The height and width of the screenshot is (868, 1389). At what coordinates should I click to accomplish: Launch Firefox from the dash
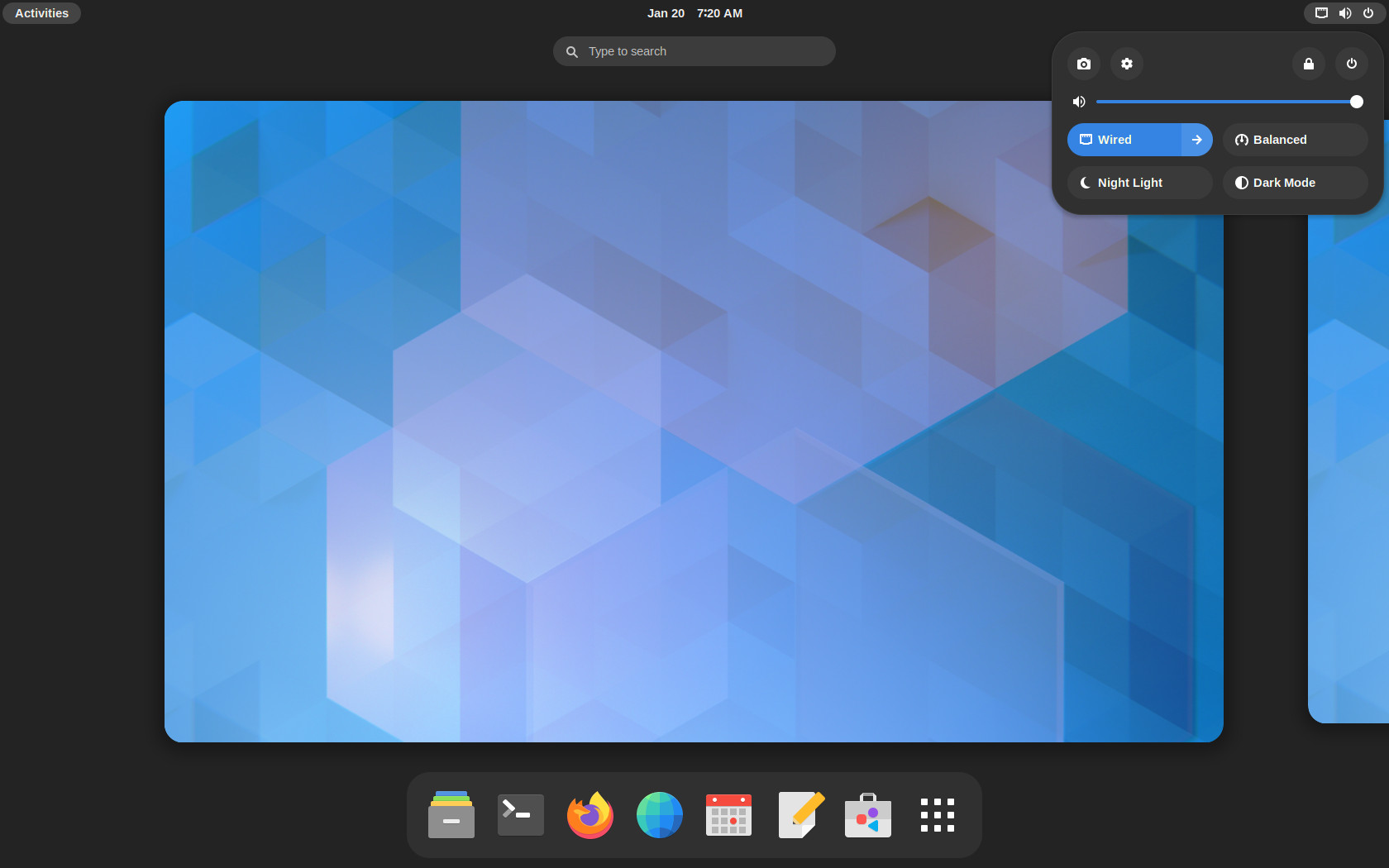pos(590,815)
